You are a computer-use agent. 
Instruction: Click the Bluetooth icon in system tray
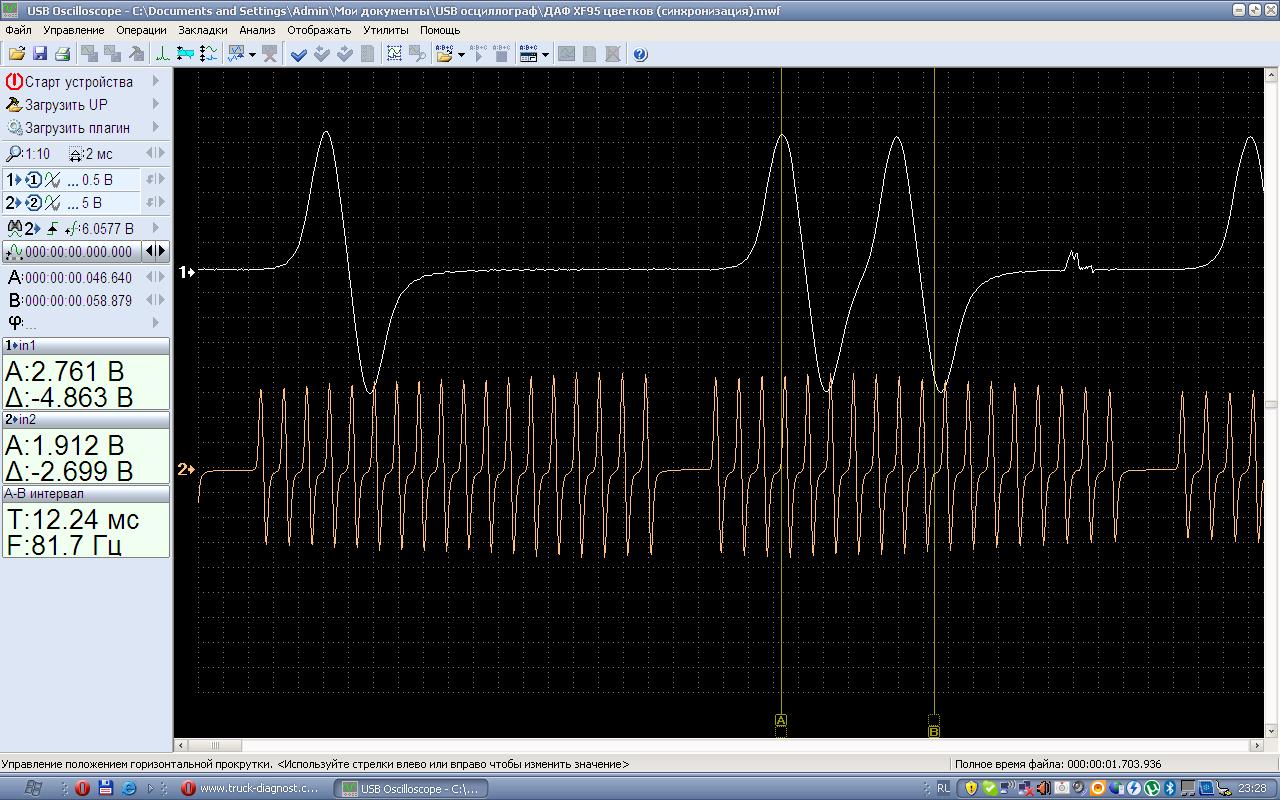(x=1171, y=788)
